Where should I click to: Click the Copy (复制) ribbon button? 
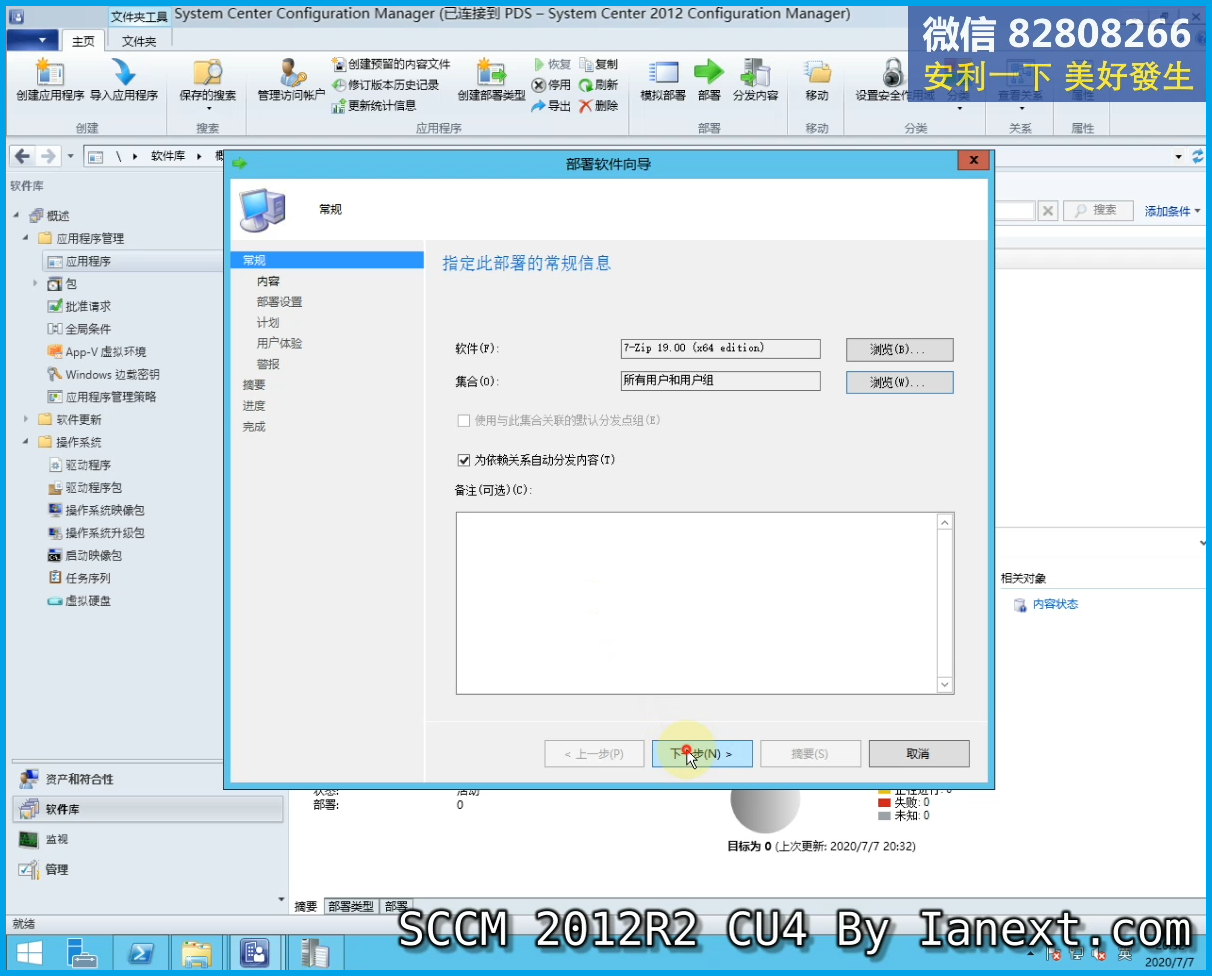pos(599,64)
